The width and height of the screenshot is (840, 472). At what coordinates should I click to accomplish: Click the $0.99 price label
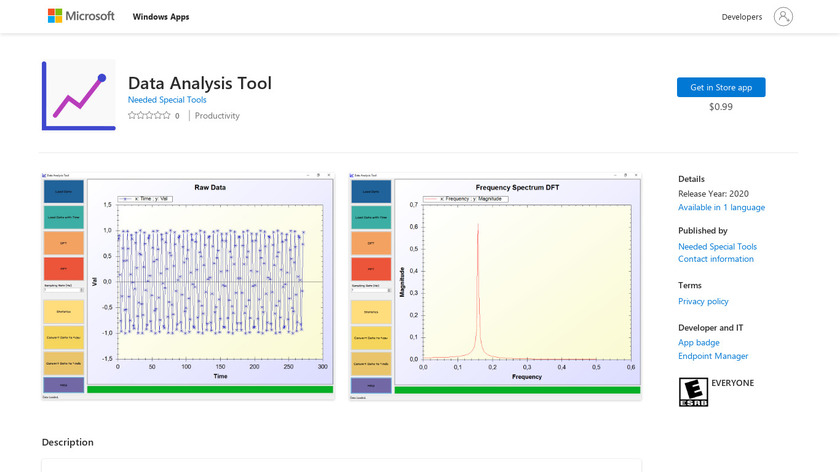720,107
